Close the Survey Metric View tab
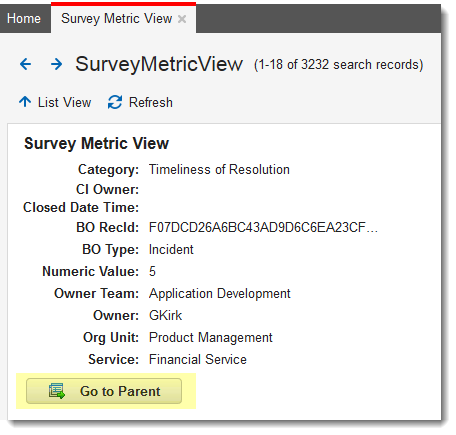The height and width of the screenshot is (435, 456). pyautogui.click(x=182, y=19)
